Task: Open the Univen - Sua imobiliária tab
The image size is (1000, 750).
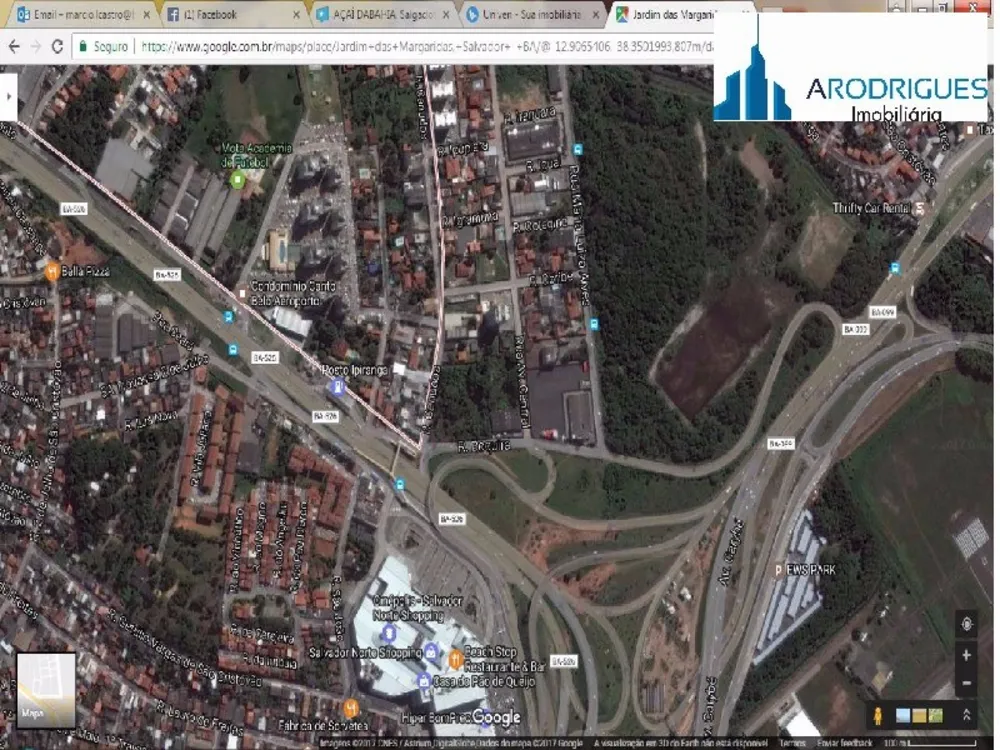Action: coord(533,14)
